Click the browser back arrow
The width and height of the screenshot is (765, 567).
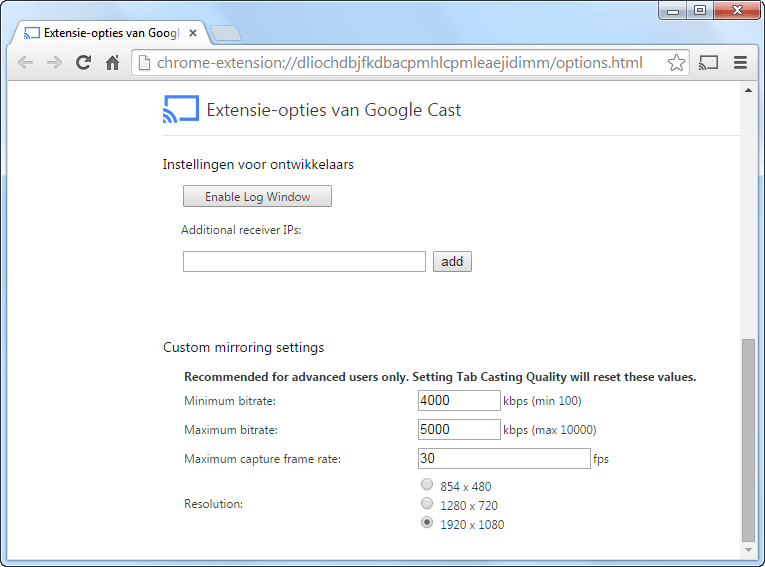click(25, 63)
